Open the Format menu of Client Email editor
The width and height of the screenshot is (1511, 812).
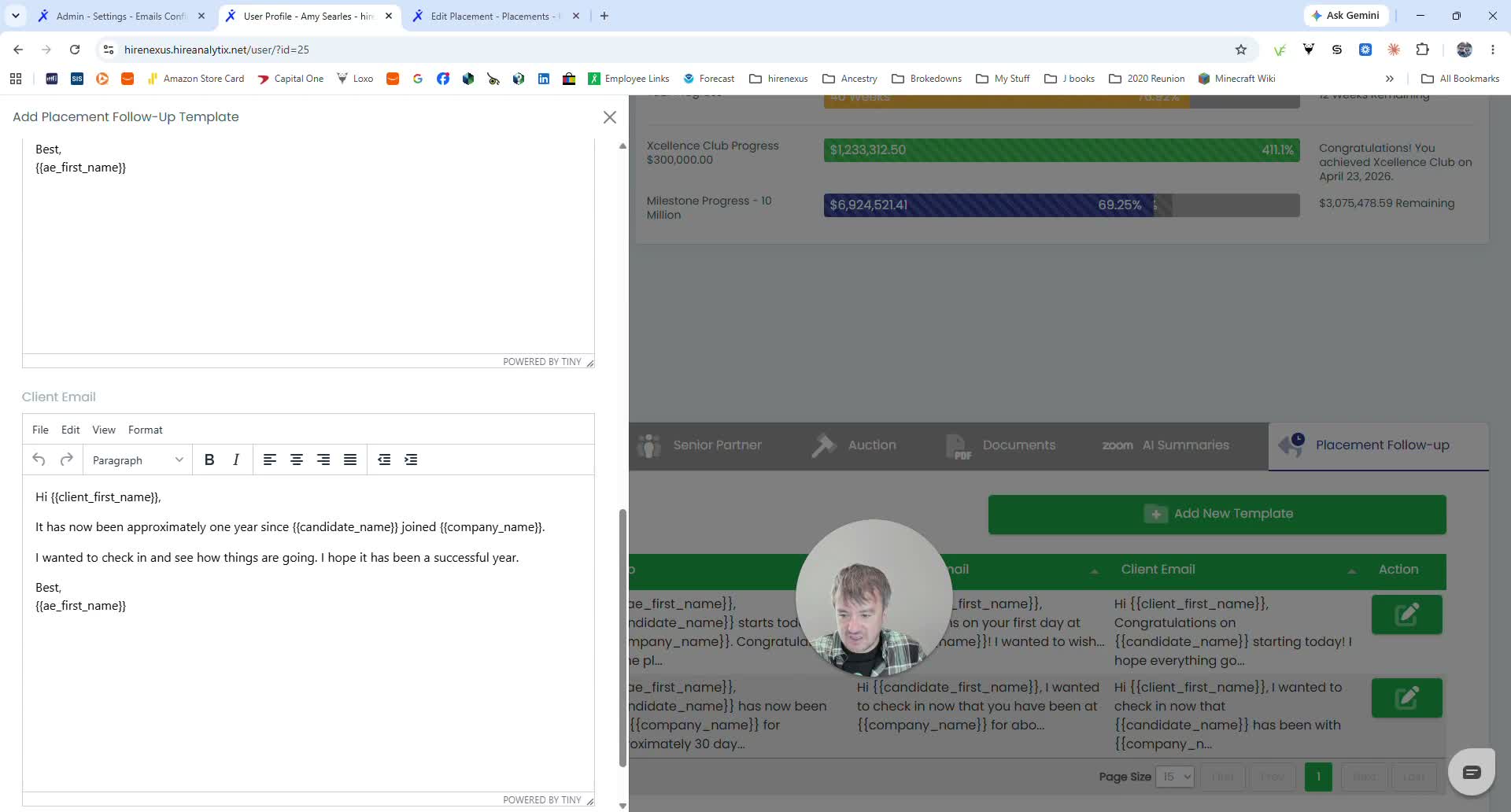tap(146, 430)
